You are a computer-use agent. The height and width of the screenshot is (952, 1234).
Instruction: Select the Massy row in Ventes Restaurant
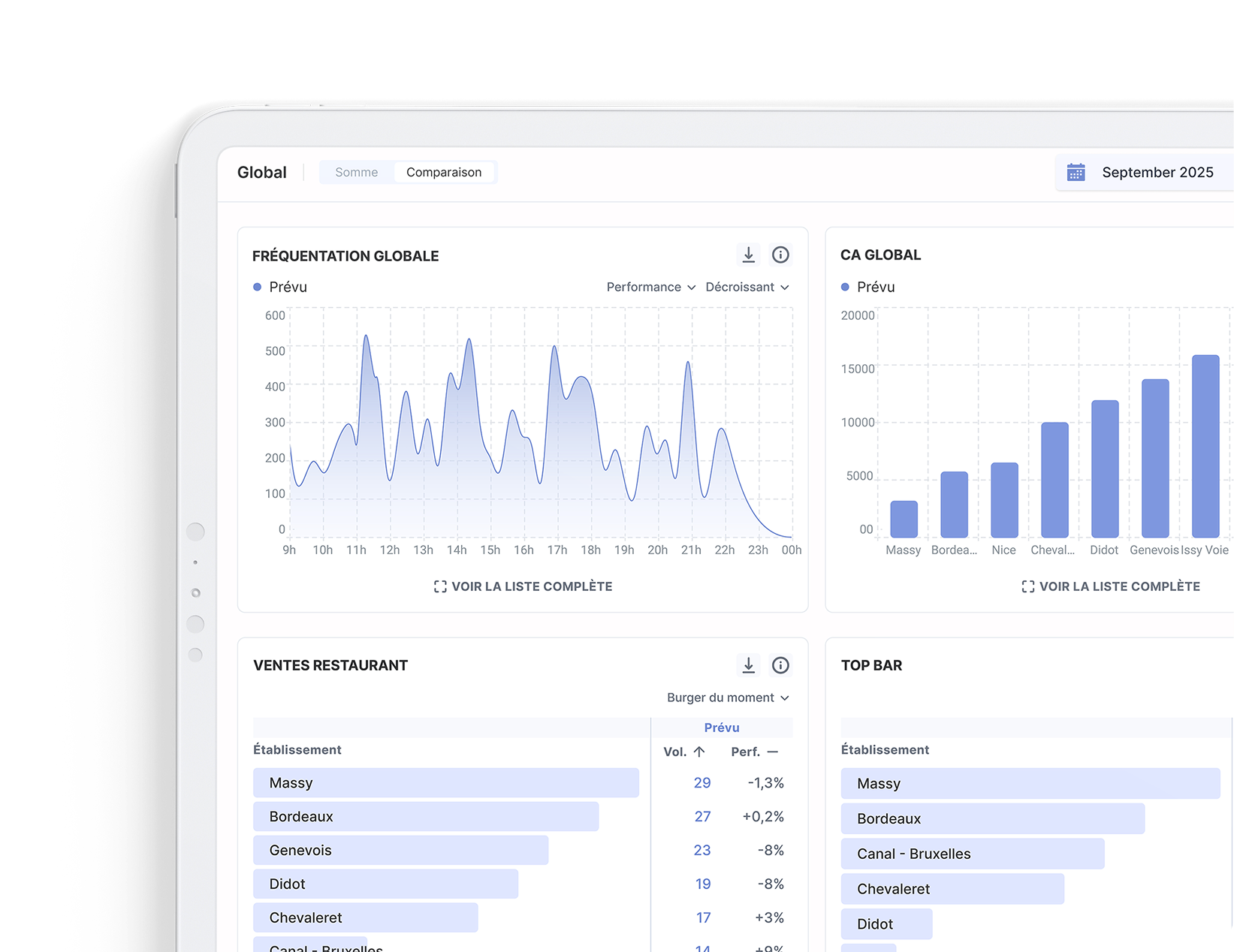click(x=445, y=783)
